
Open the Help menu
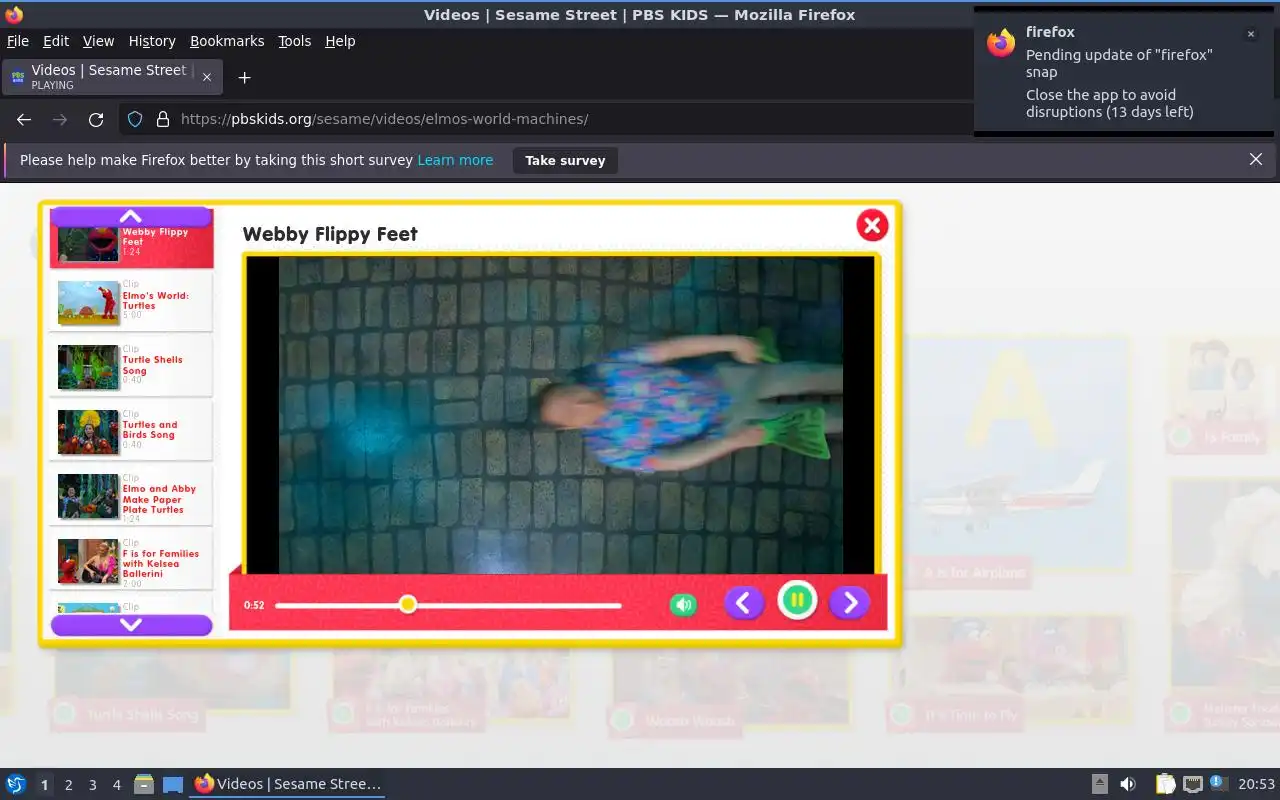point(340,41)
